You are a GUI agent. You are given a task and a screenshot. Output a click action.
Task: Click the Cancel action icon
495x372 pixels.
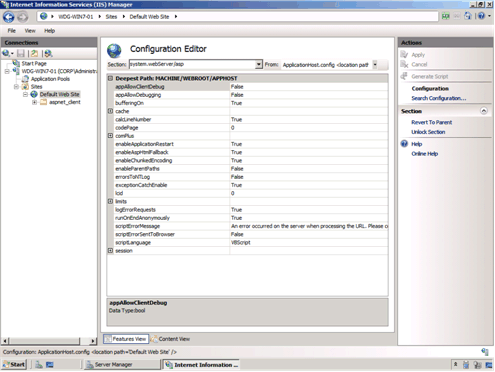coord(404,64)
